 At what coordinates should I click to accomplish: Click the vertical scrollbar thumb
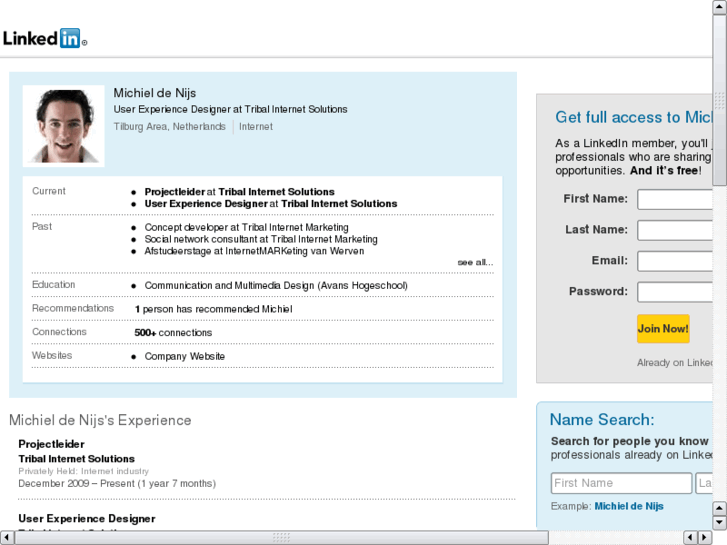click(x=719, y=100)
